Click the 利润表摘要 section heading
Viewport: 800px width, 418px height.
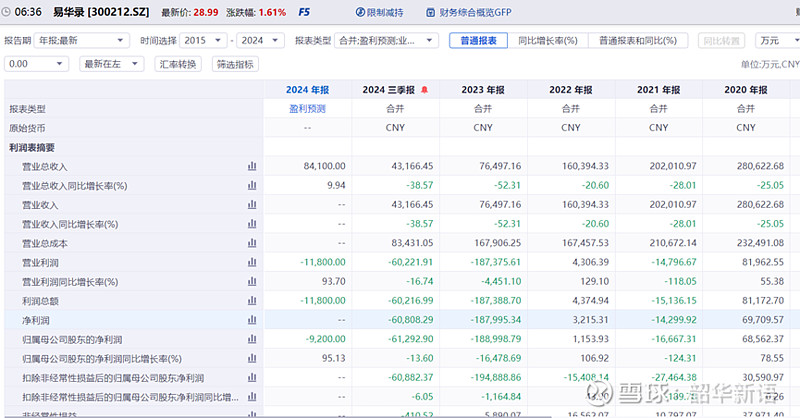point(32,147)
